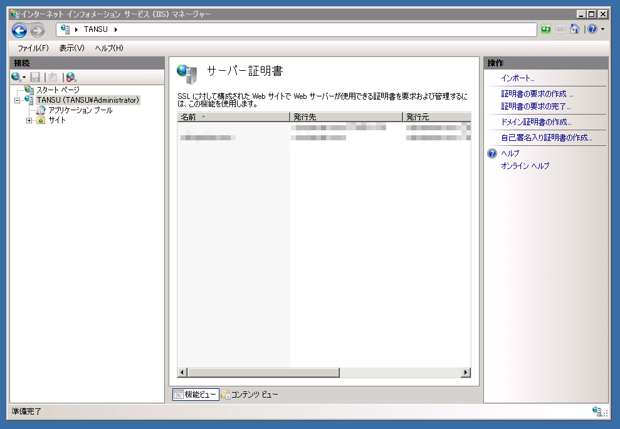Click the Create Connection globe icon

[x=16, y=77]
